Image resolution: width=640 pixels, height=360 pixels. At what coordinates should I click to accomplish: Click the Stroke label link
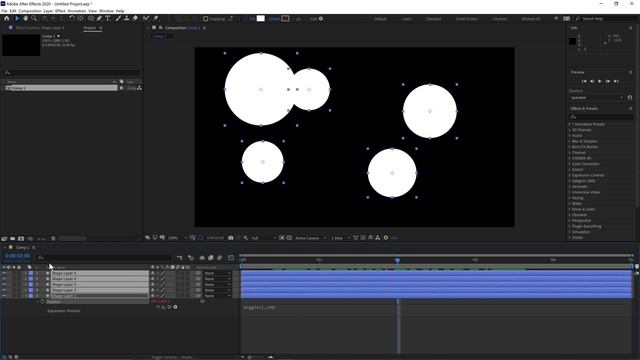(x=274, y=19)
